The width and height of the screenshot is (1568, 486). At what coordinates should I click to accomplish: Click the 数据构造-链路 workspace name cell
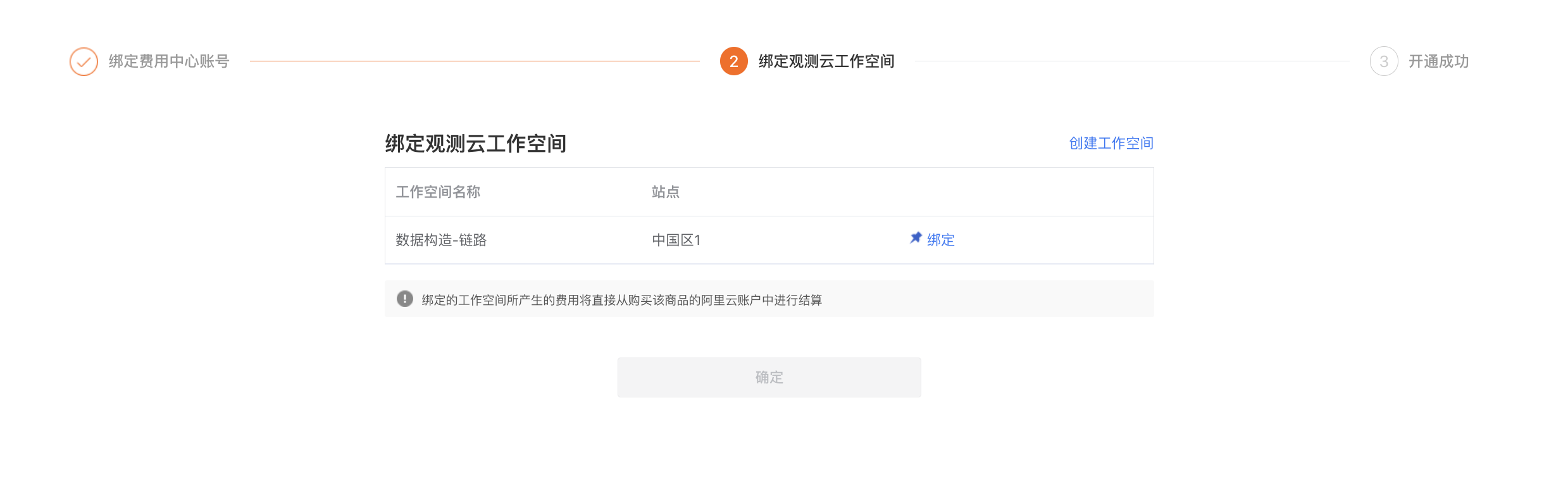[441, 240]
